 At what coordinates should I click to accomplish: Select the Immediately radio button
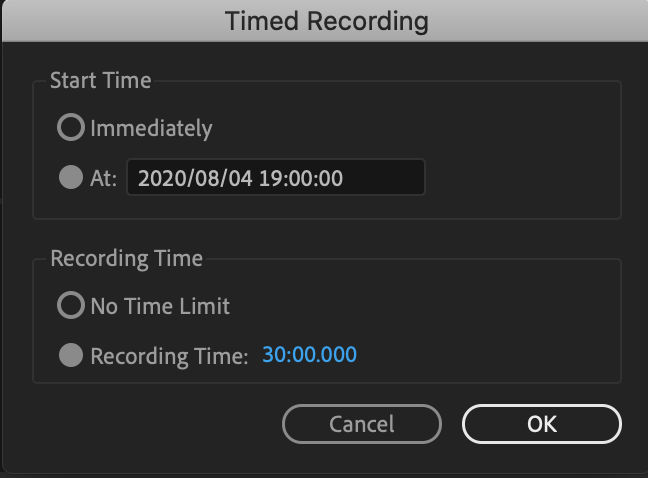click(72, 128)
